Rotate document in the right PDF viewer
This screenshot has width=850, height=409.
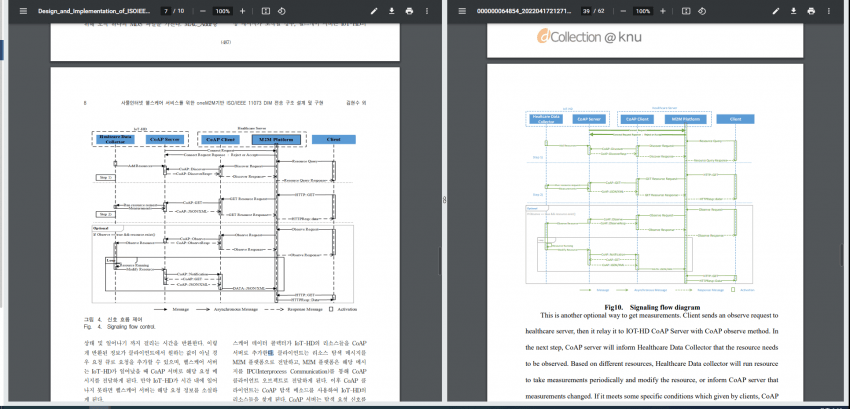(x=701, y=11)
